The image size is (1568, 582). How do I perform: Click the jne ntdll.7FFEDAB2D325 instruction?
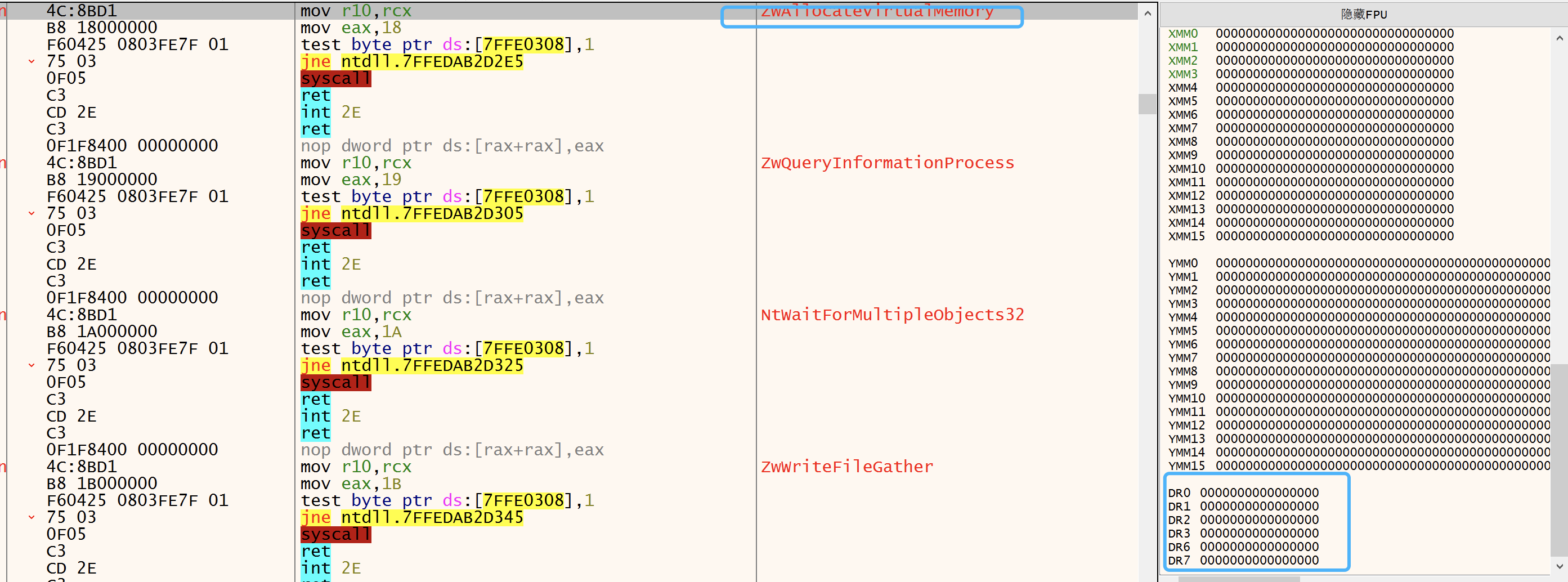pos(411,365)
